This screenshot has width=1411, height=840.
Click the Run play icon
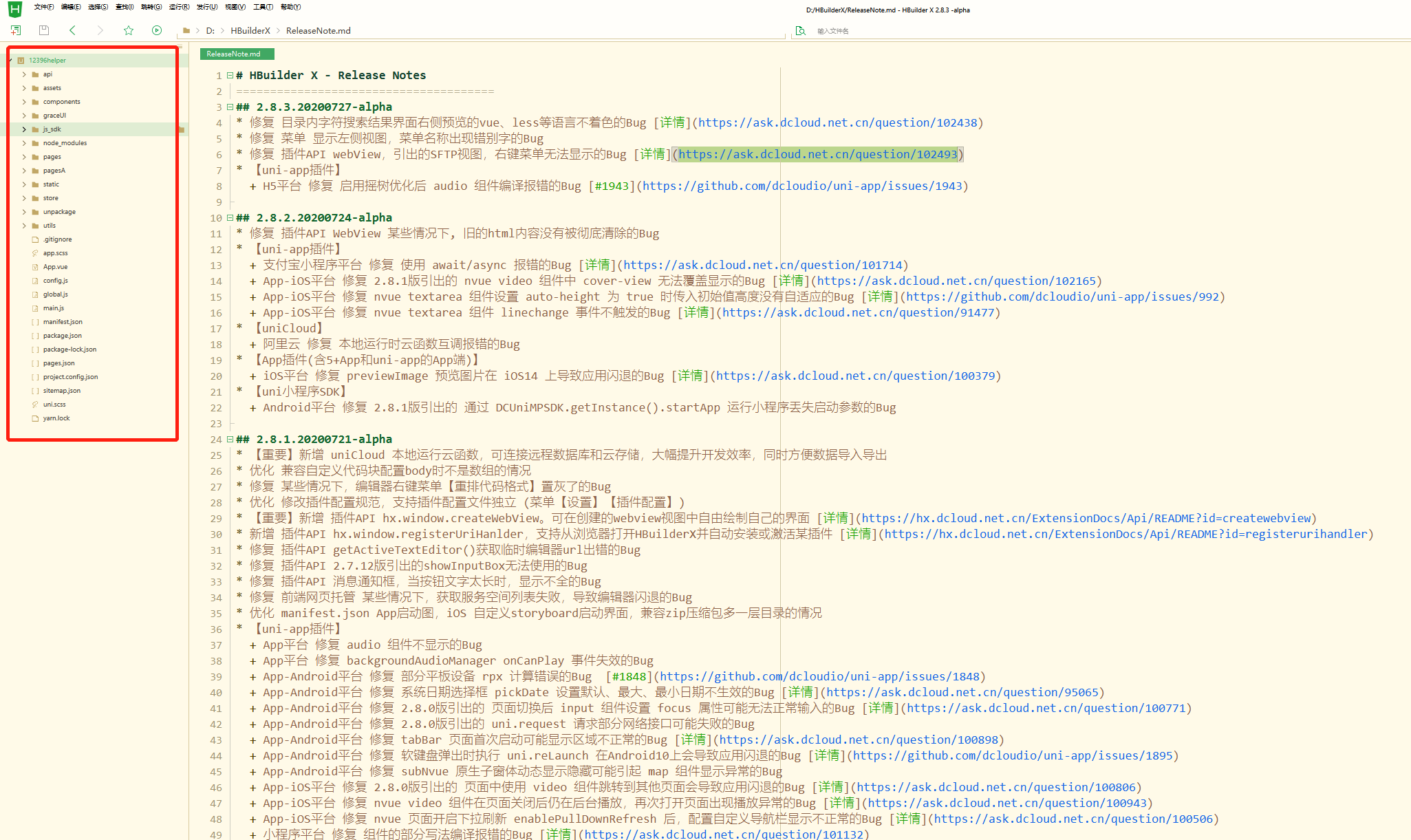(x=157, y=30)
